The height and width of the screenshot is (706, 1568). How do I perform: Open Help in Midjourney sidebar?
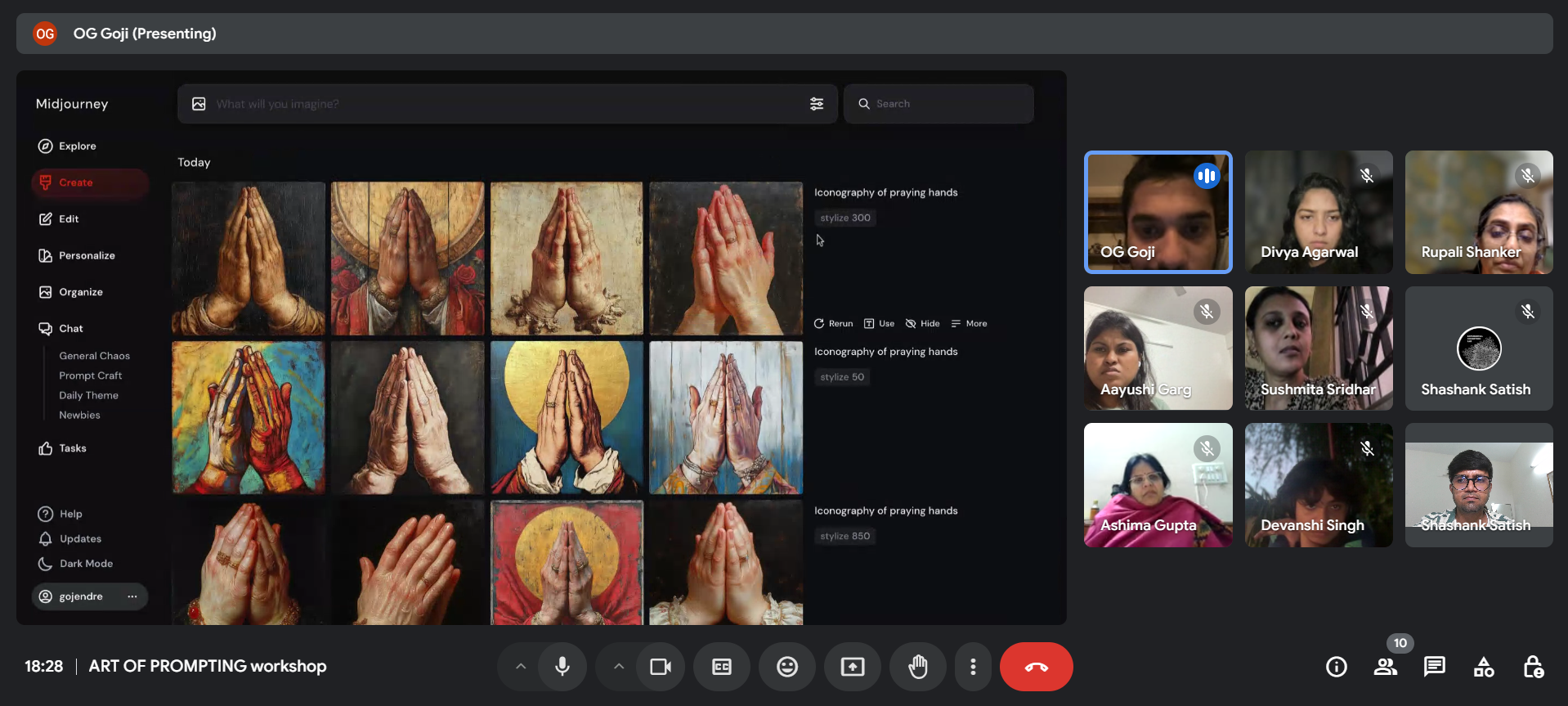coord(60,514)
